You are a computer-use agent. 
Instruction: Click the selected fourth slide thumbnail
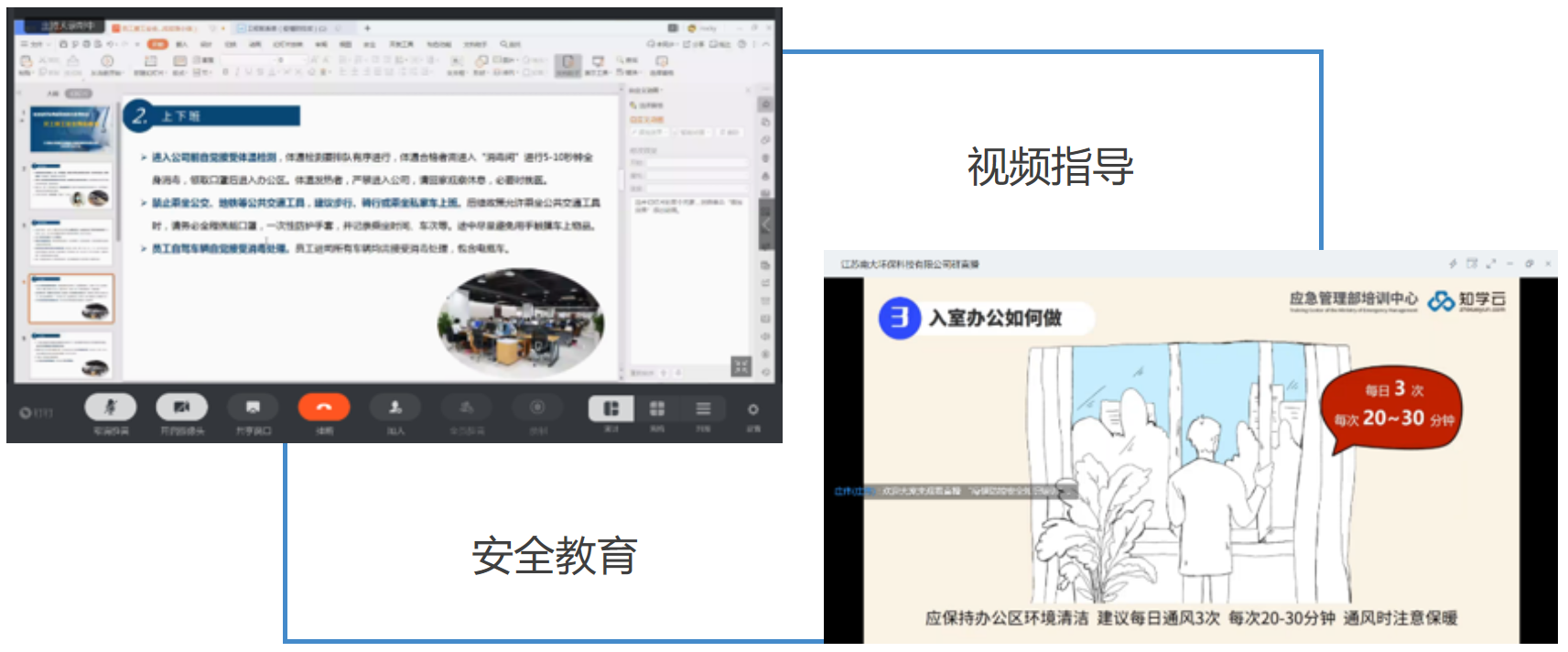[x=70, y=299]
